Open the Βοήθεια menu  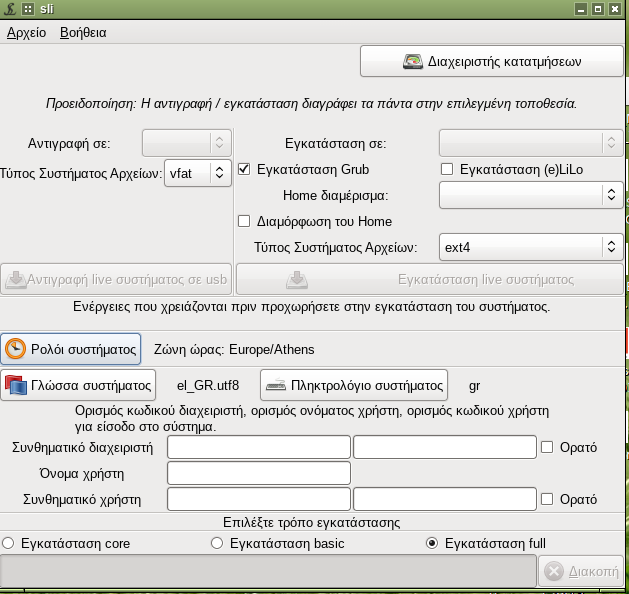(x=83, y=32)
